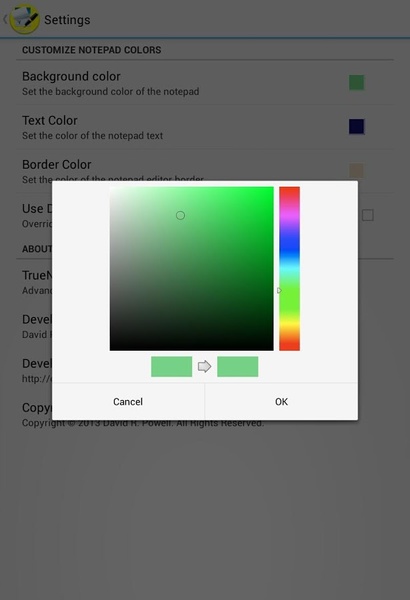
Task: Click the back chevron beside the app icon
Action: (x=5, y=19)
